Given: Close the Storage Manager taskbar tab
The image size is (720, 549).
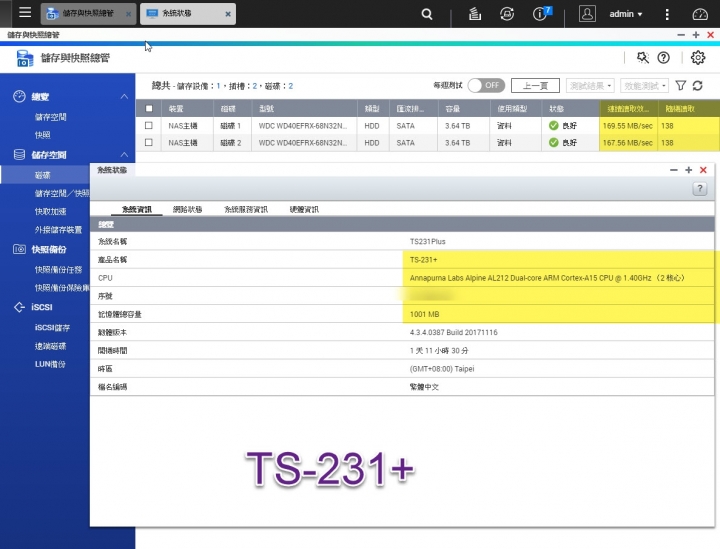Looking at the screenshot, I should (x=129, y=14).
